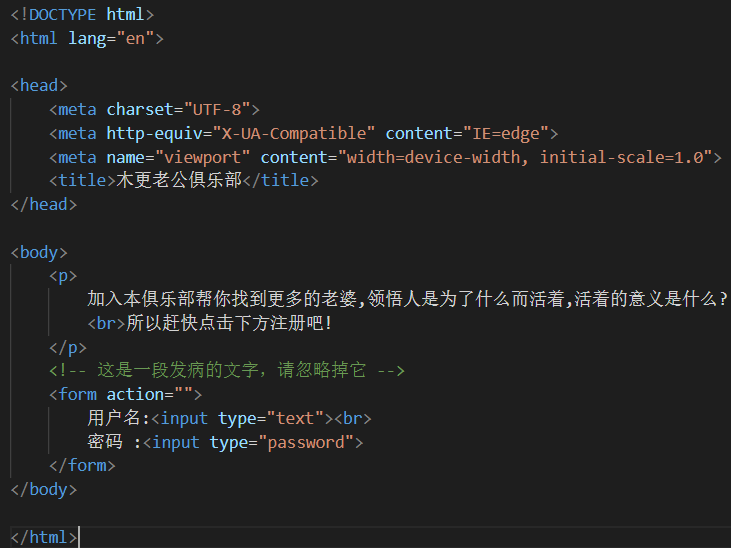Click the opening p tag
The height and width of the screenshot is (548, 731).
(x=63, y=276)
